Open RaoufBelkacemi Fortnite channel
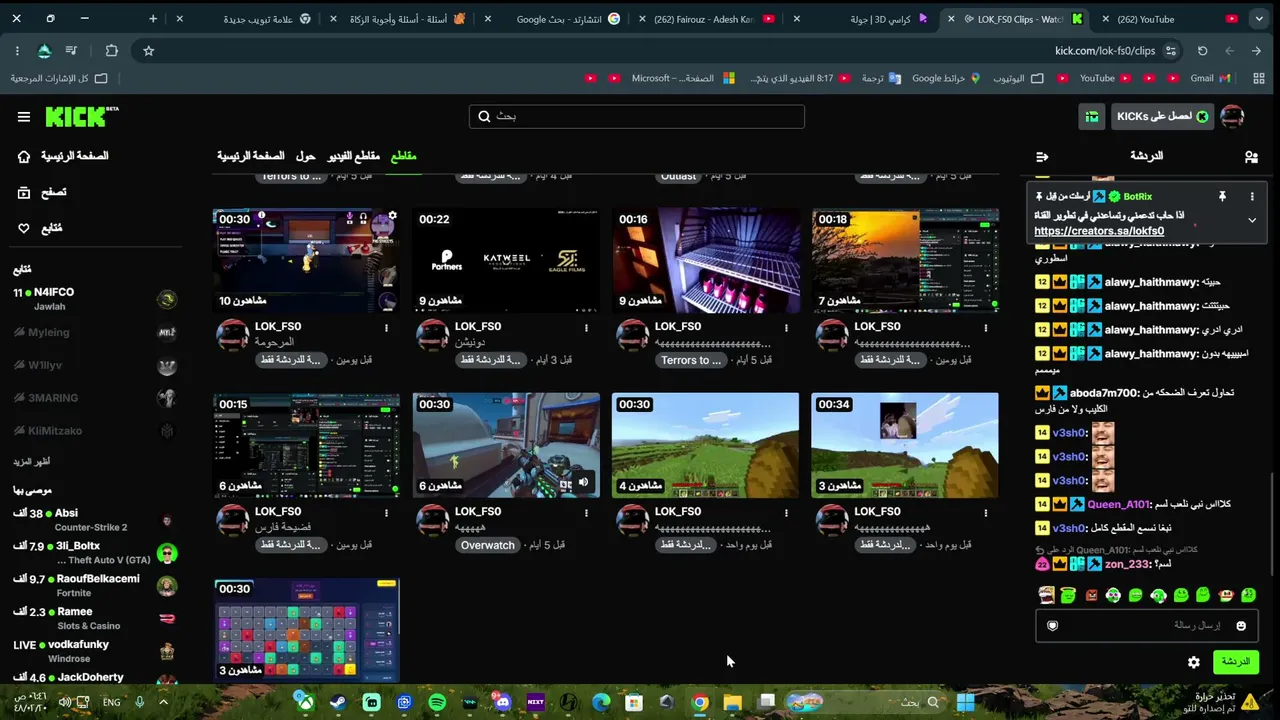This screenshot has width=1280, height=720. pyautogui.click(x=94, y=585)
